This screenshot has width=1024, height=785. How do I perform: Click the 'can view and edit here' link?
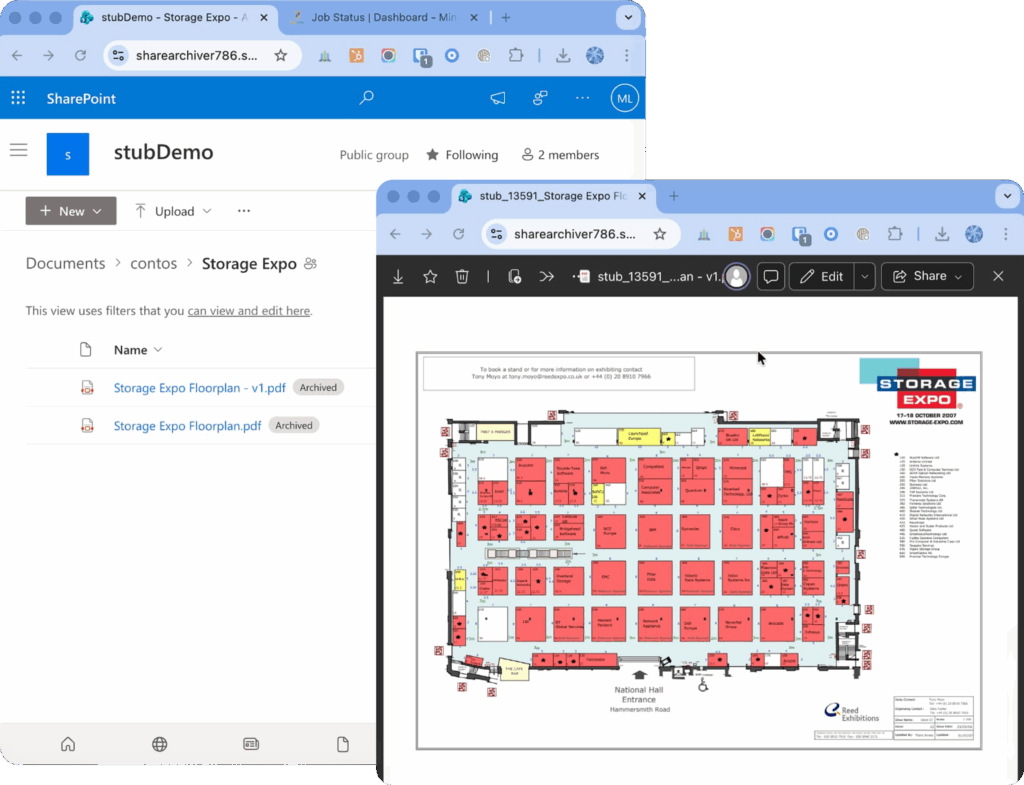tap(249, 311)
